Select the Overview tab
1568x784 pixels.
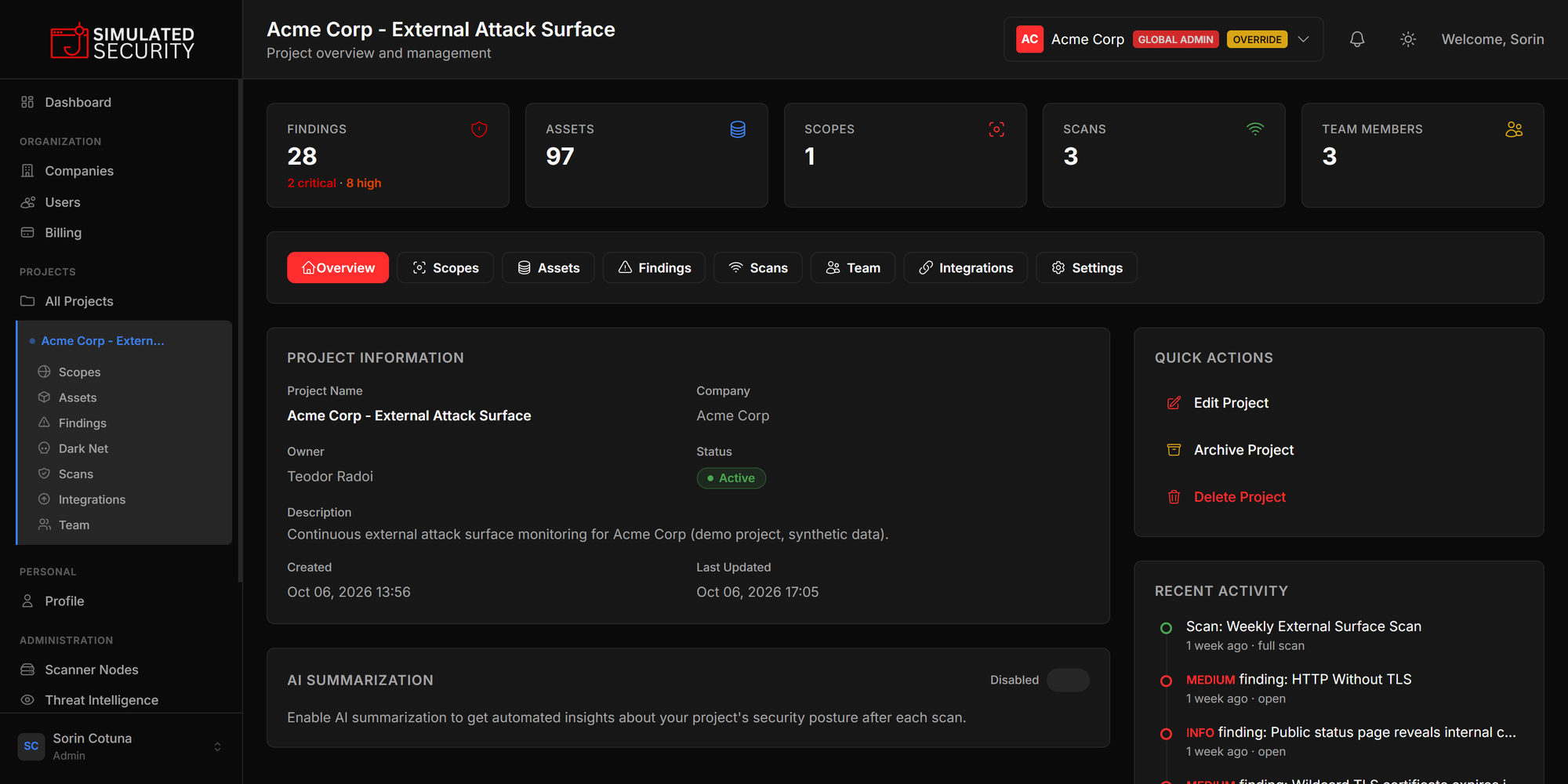(338, 268)
